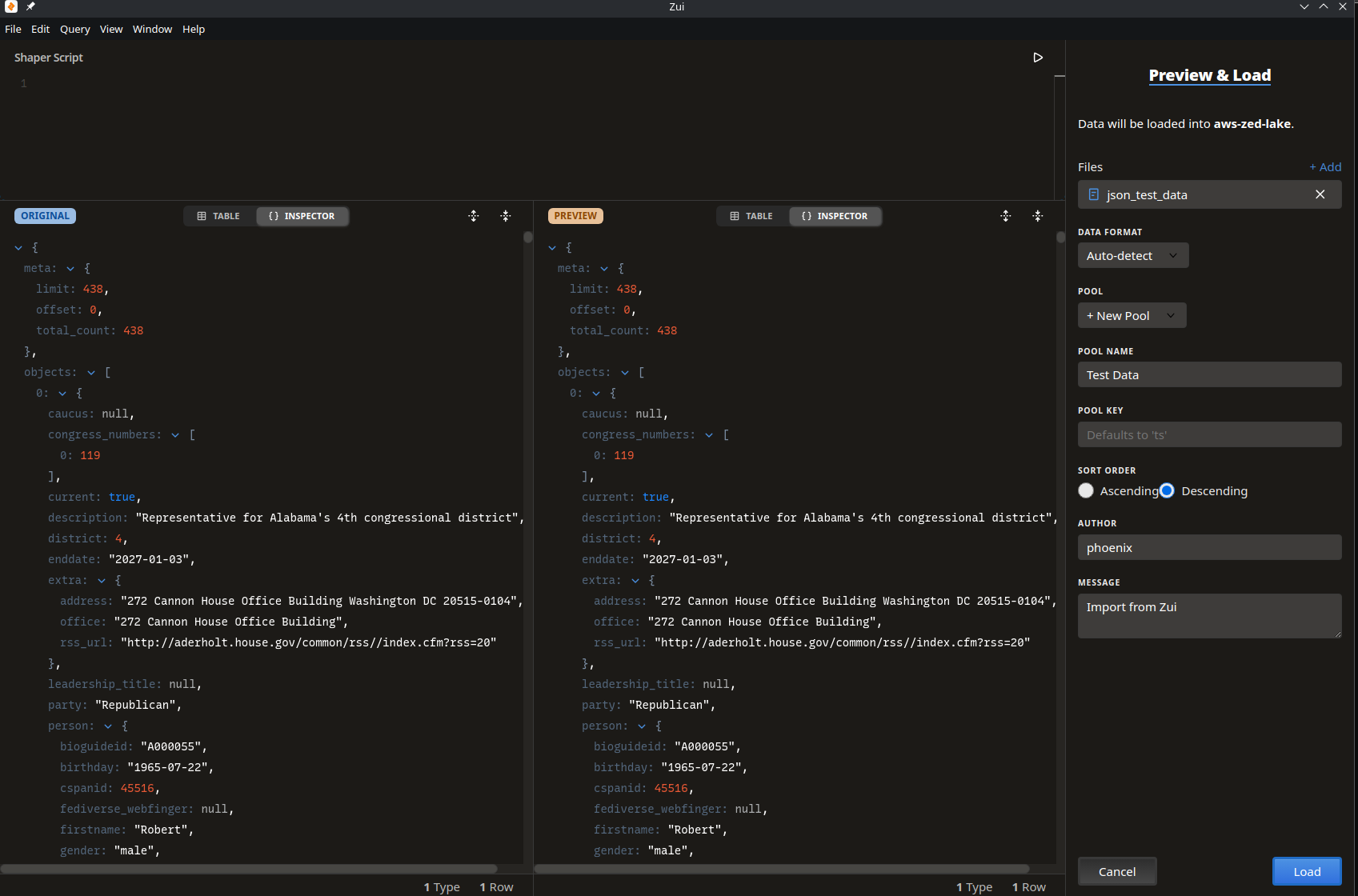Remove json_test_data file with X icon
This screenshot has width=1358, height=896.
(1320, 194)
